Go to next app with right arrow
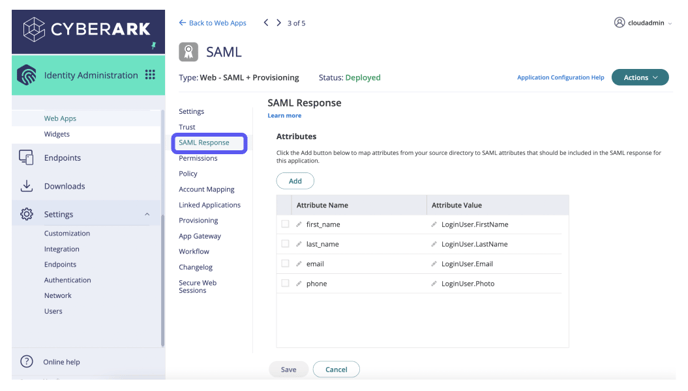Screen dimensions: 688x391 pos(279,22)
